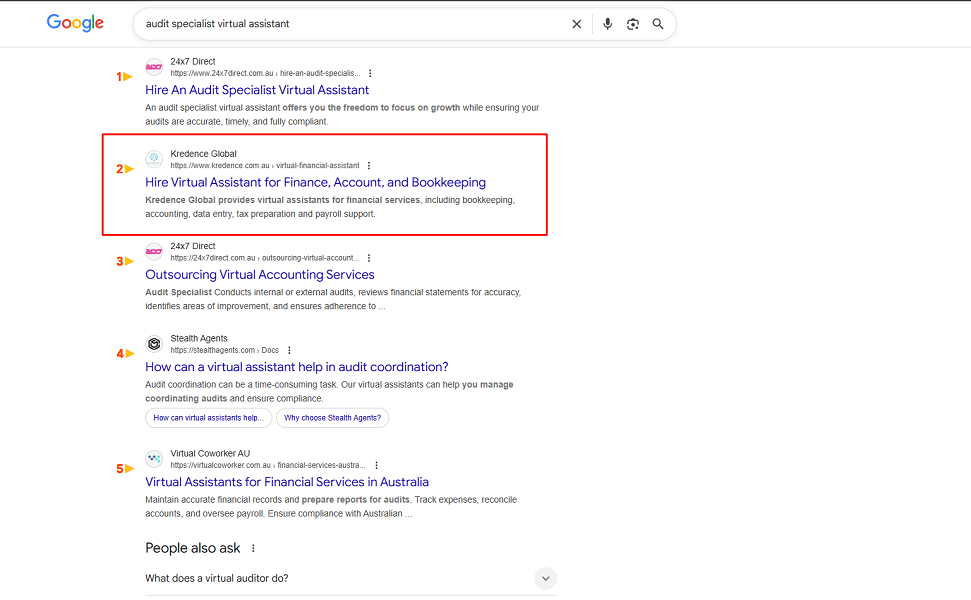971x600 pixels.
Task: Open three-dot menu for Kredence Global result
Action: pyautogui.click(x=369, y=166)
